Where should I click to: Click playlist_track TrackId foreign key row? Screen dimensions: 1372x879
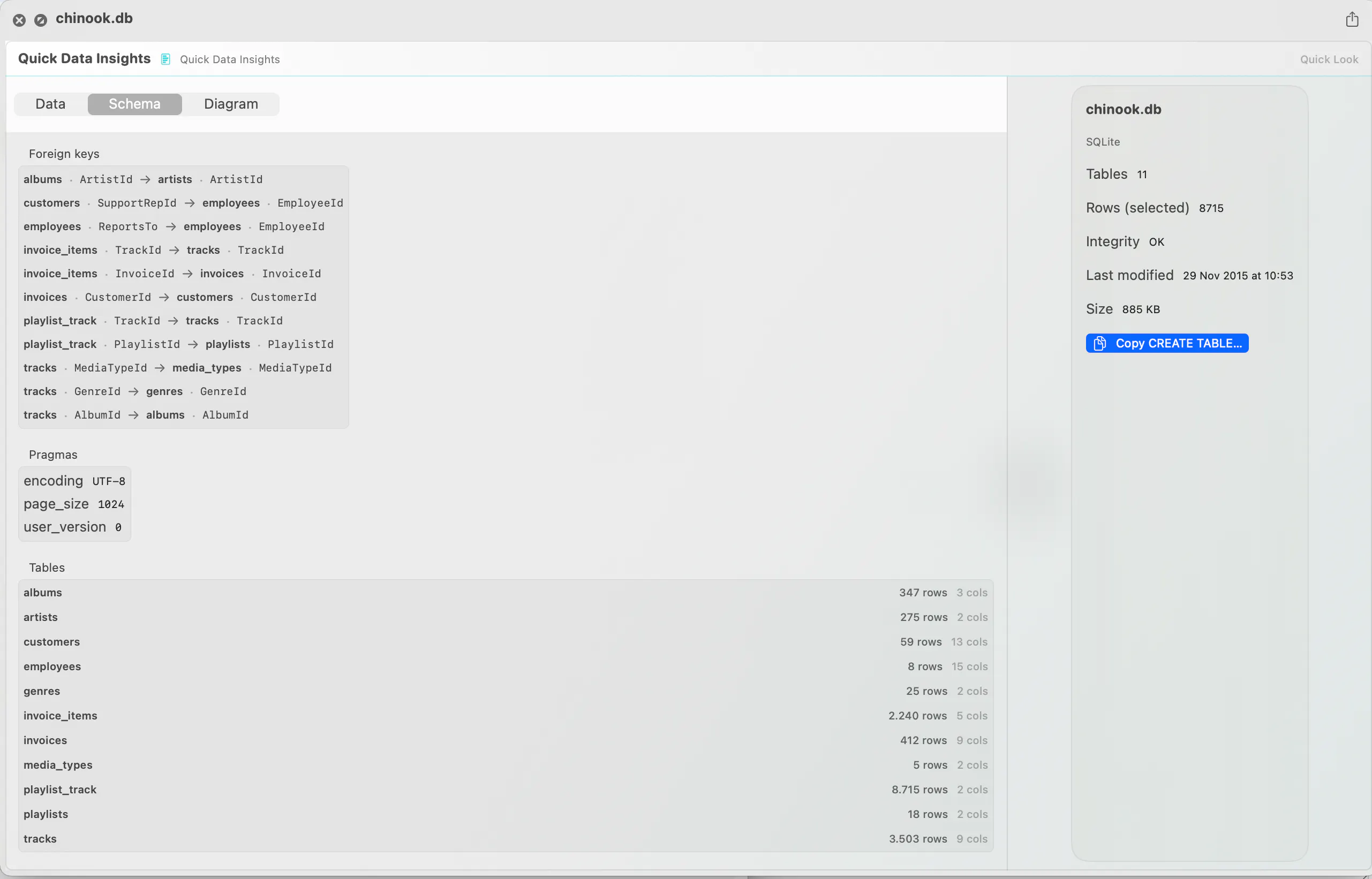pyautogui.click(x=153, y=320)
